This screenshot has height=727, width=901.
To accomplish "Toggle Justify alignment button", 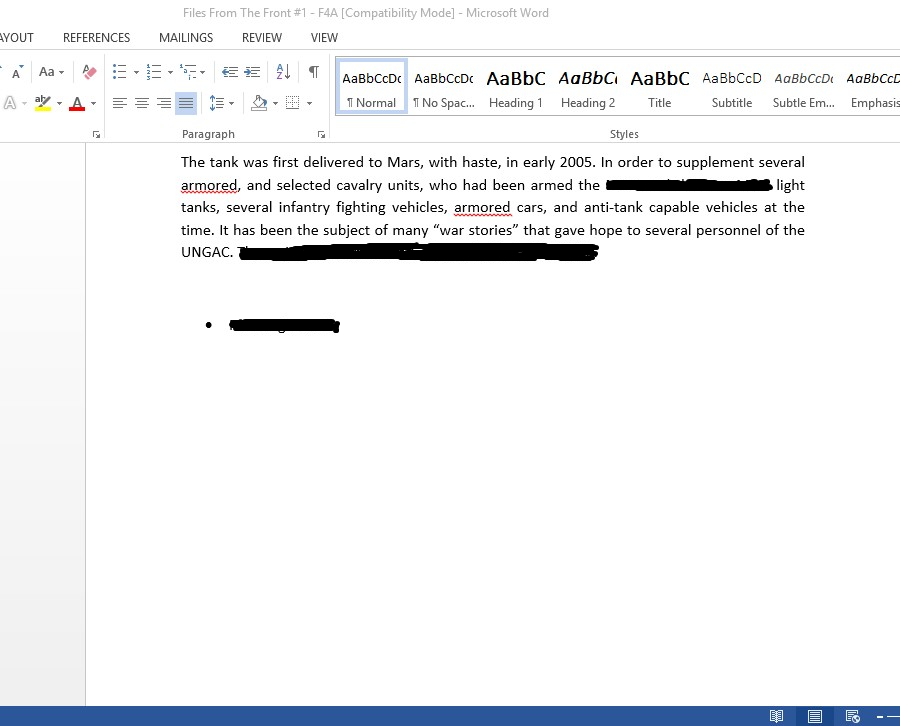I will pos(186,103).
